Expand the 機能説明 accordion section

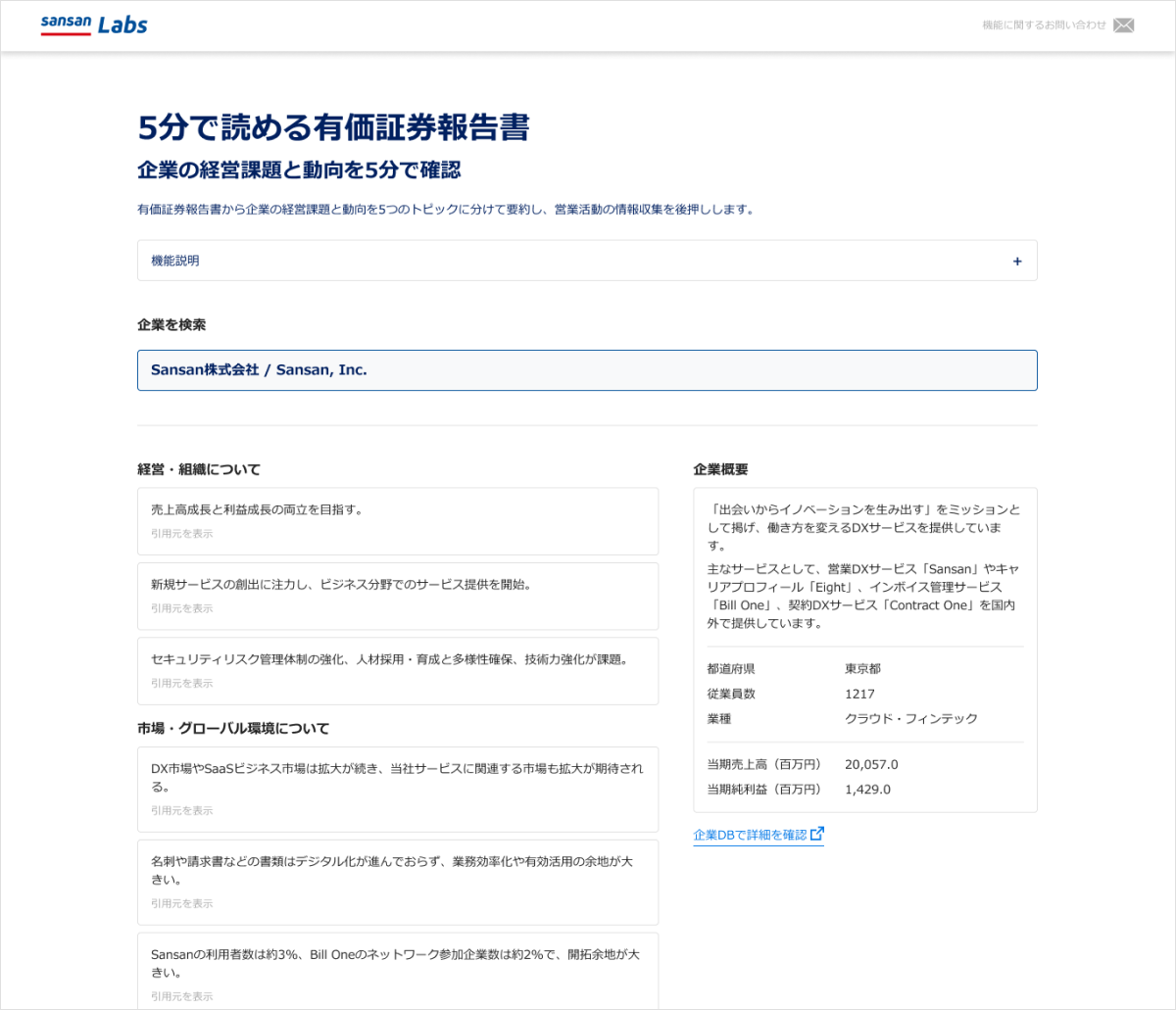click(587, 261)
